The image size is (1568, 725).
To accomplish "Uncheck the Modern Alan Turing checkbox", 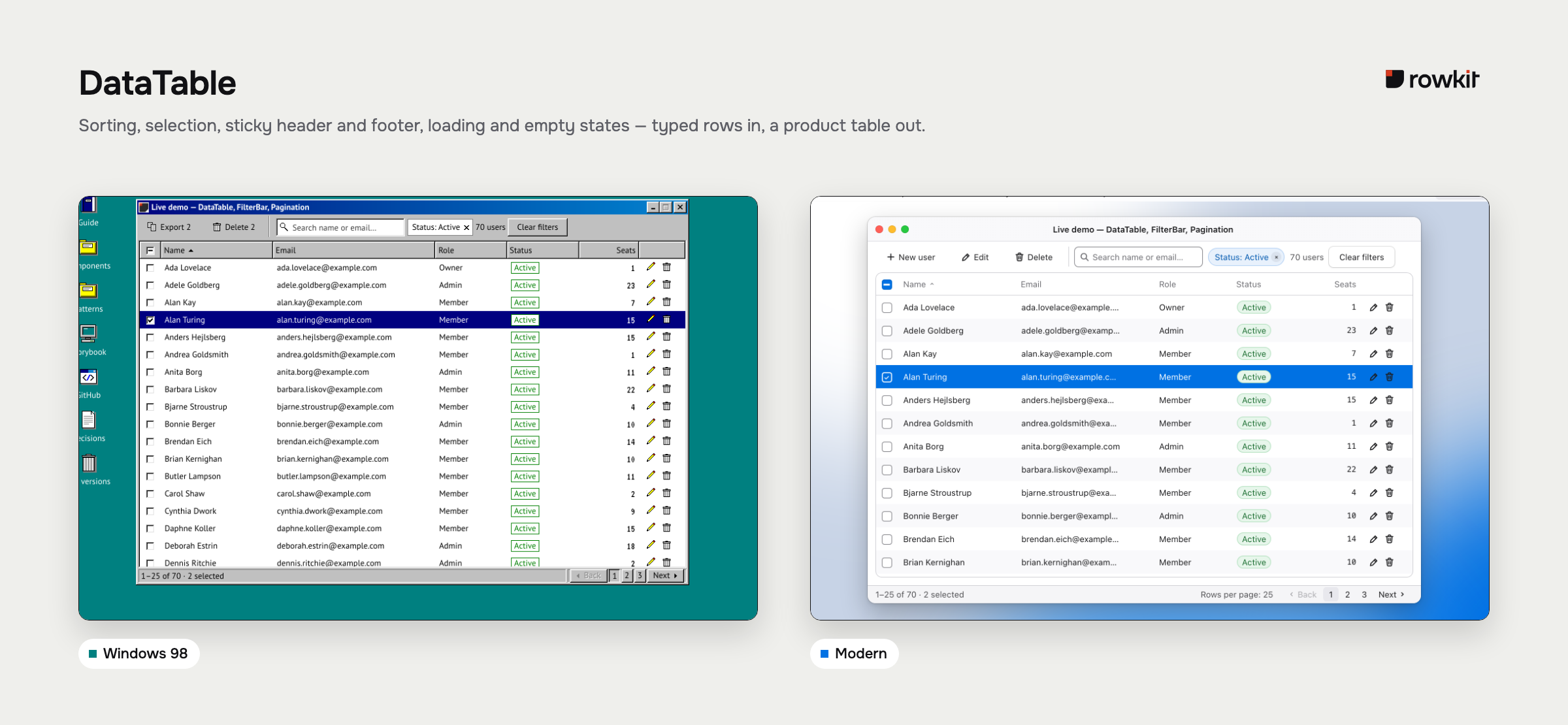I will tap(887, 377).
